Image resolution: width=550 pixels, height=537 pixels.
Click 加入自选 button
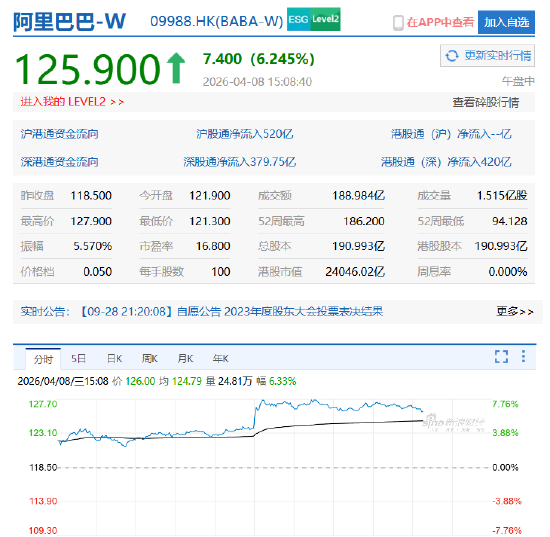coord(506,22)
